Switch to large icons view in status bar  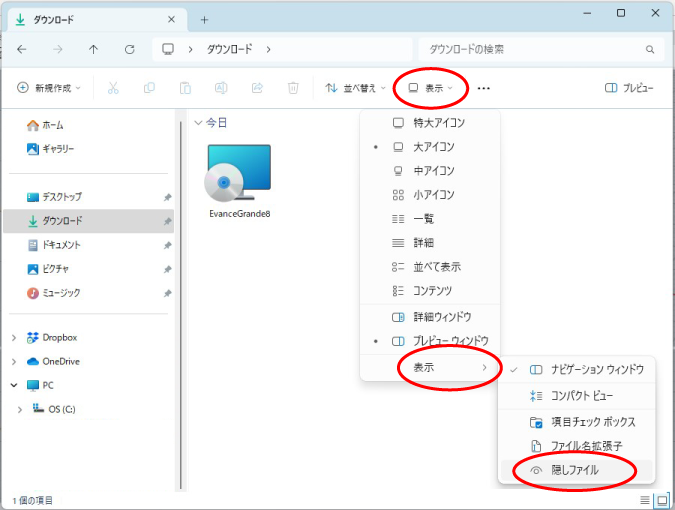coord(661,499)
